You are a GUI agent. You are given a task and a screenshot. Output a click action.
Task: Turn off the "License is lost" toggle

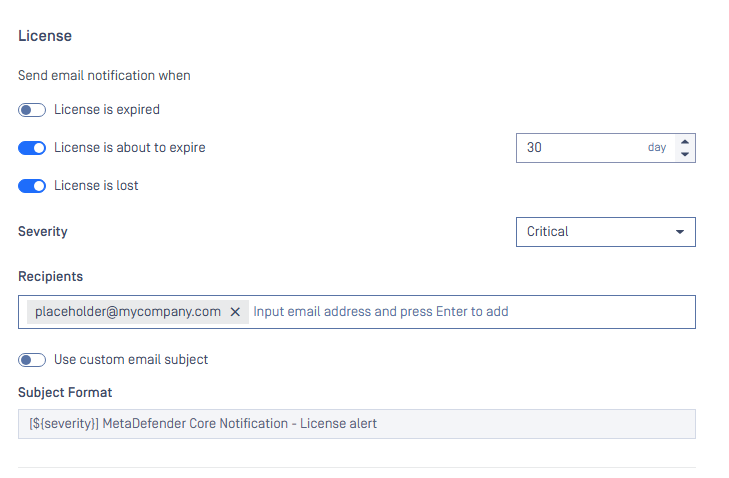[32, 185]
